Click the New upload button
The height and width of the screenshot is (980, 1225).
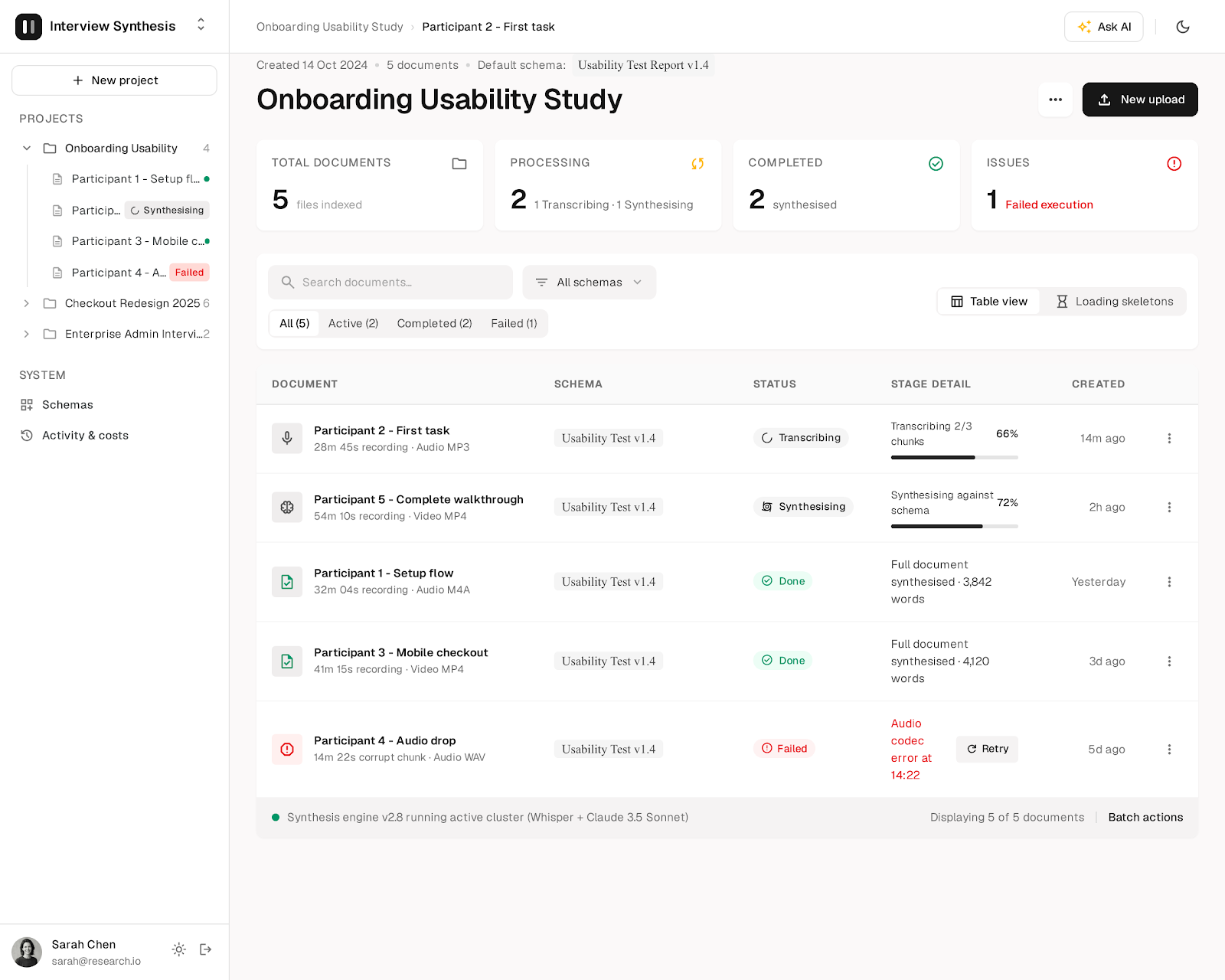pos(1140,100)
